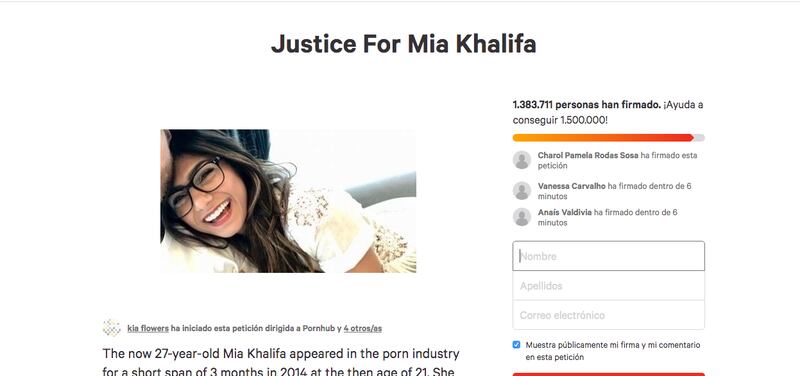Click the 'Justice For Mia Khalifa' title
Viewport: 800px width, 376px height.
click(404, 44)
